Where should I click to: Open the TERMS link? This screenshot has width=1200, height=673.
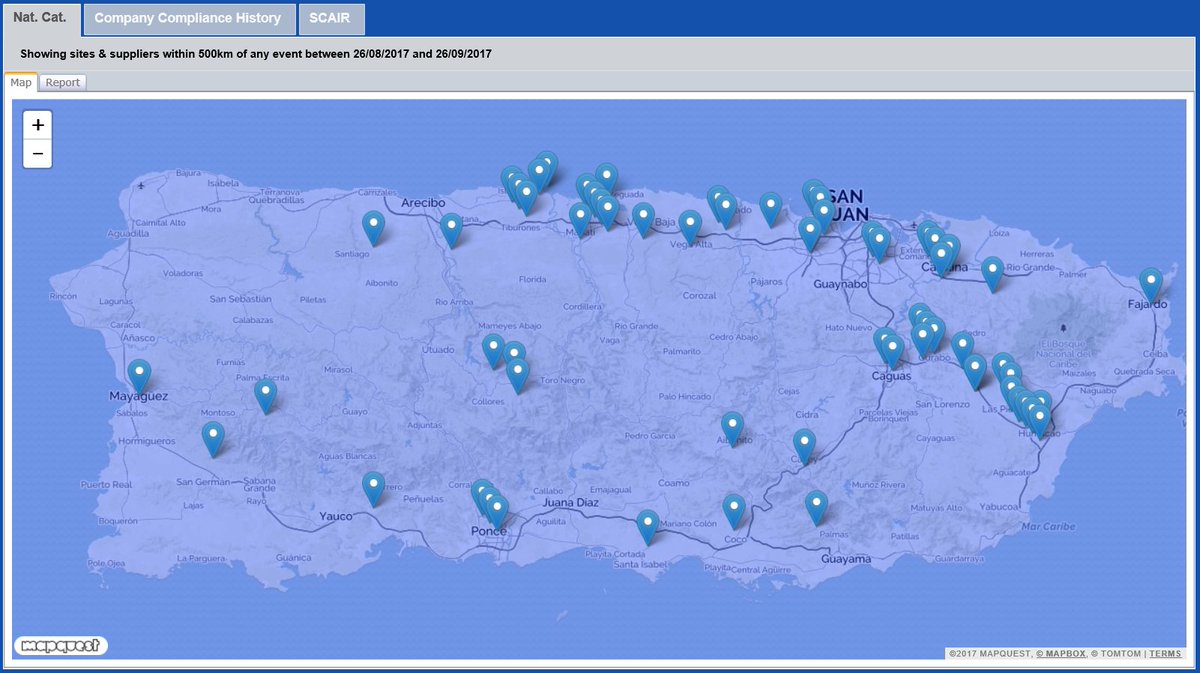(1165, 653)
